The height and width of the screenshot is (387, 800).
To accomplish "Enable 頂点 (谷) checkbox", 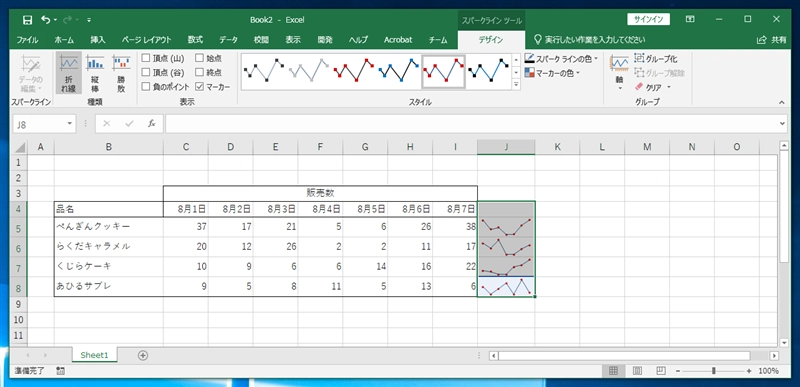I will (x=146, y=72).
